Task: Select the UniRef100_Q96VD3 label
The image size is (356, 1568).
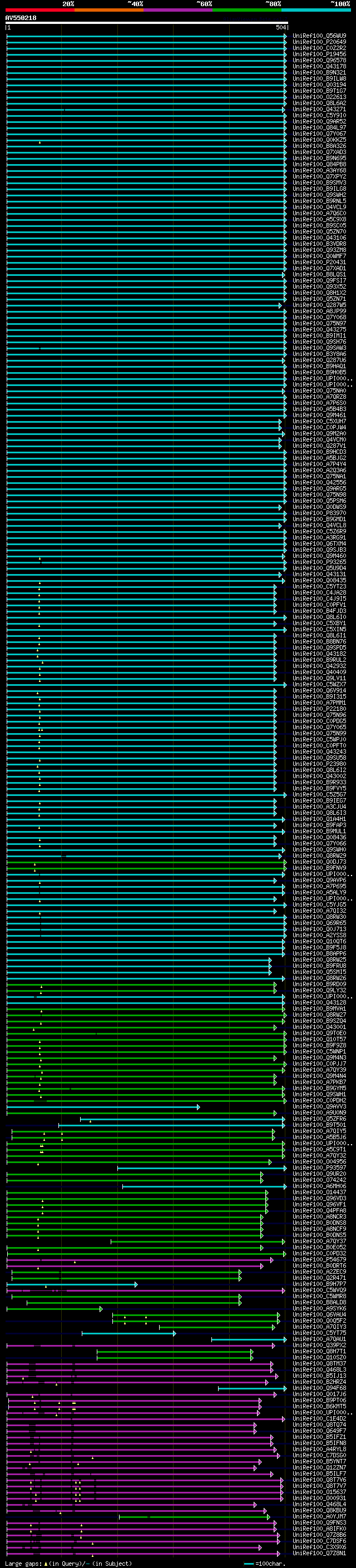Action: tap(319, 1199)
